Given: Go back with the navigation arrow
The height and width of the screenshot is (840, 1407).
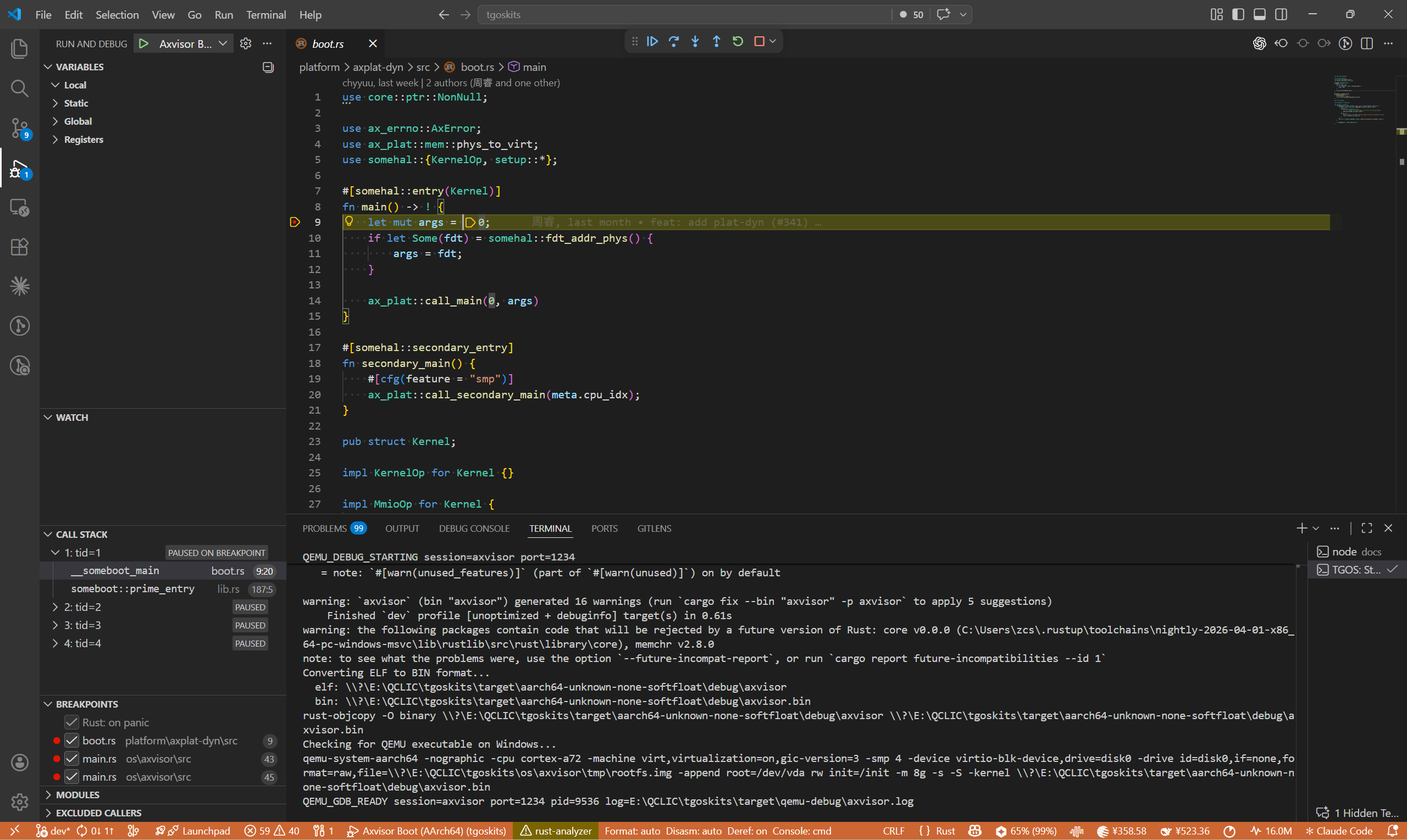Looking at the screenshot, I should [444, 15].
